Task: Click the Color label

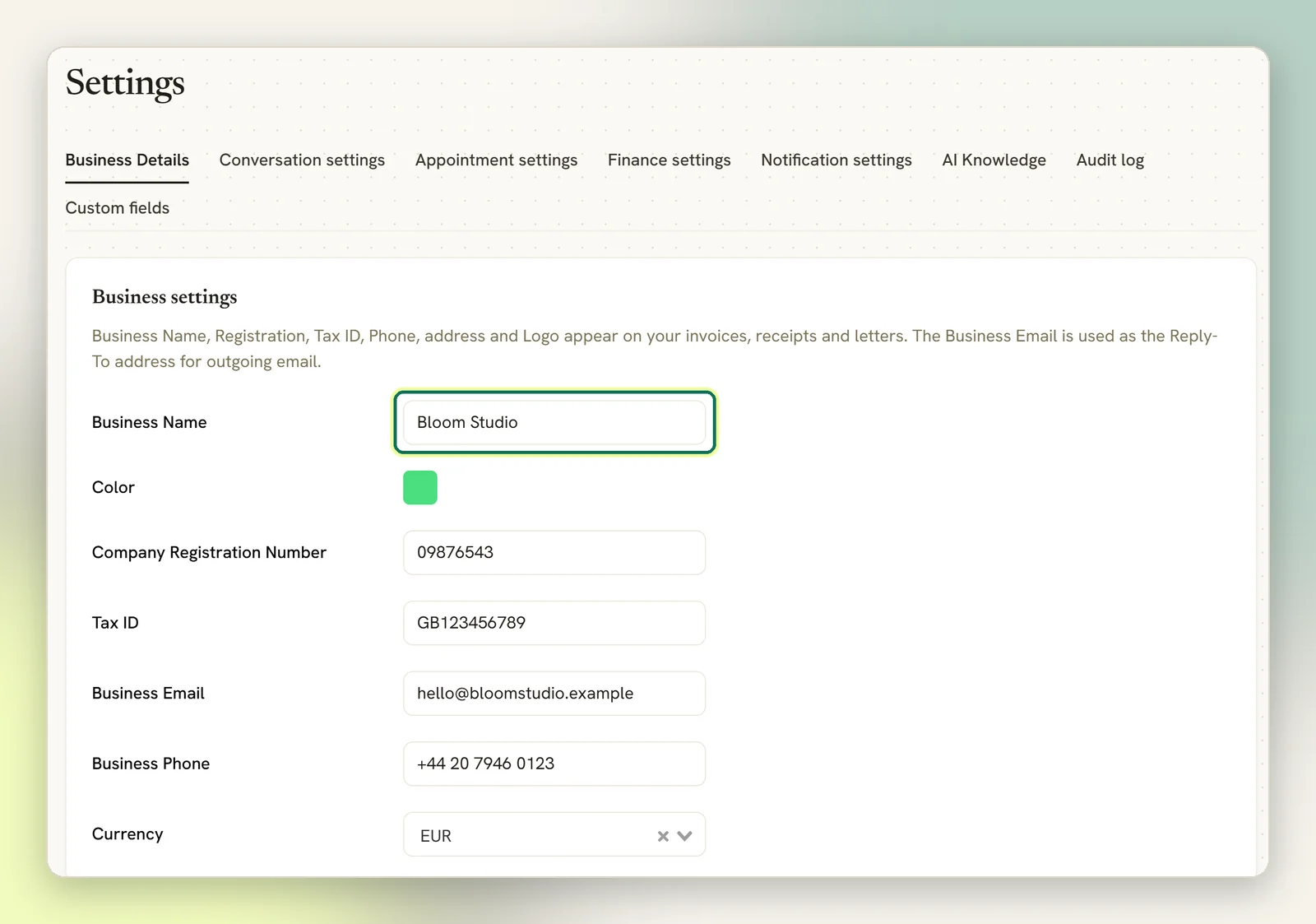Action: tap(113, 487)
